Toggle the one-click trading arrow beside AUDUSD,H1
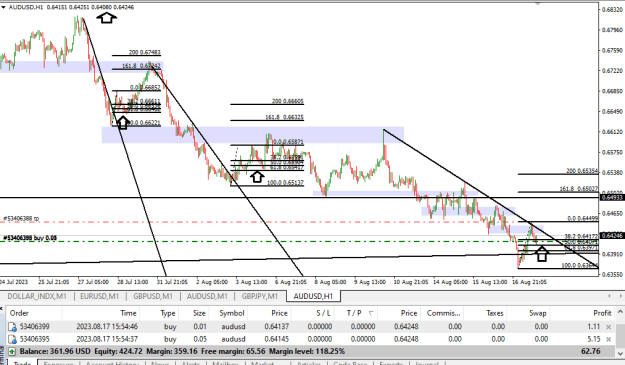The height and width of the screenshot is (365, 625). click(x=3, y=7)
